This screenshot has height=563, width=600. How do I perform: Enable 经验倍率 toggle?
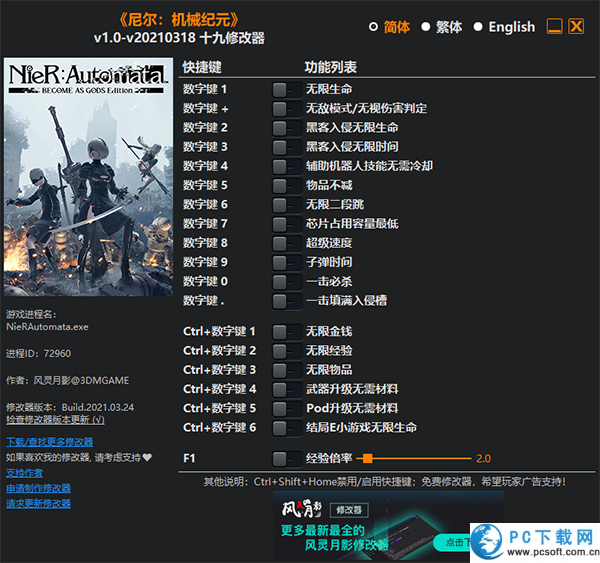pos(287,458)
